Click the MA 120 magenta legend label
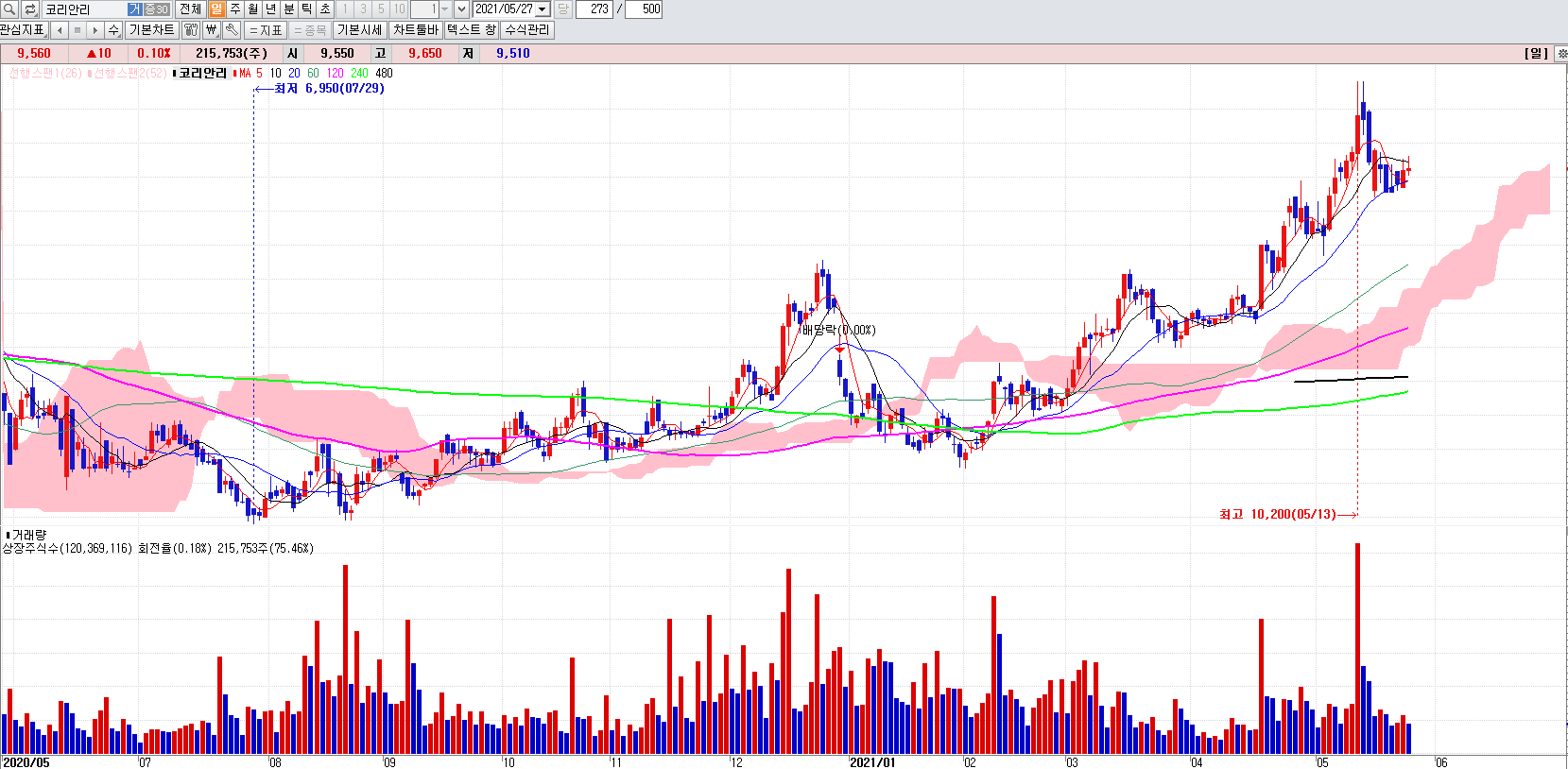The height and width of the screenshot is (769, 1568). click(x=335, y=73)
